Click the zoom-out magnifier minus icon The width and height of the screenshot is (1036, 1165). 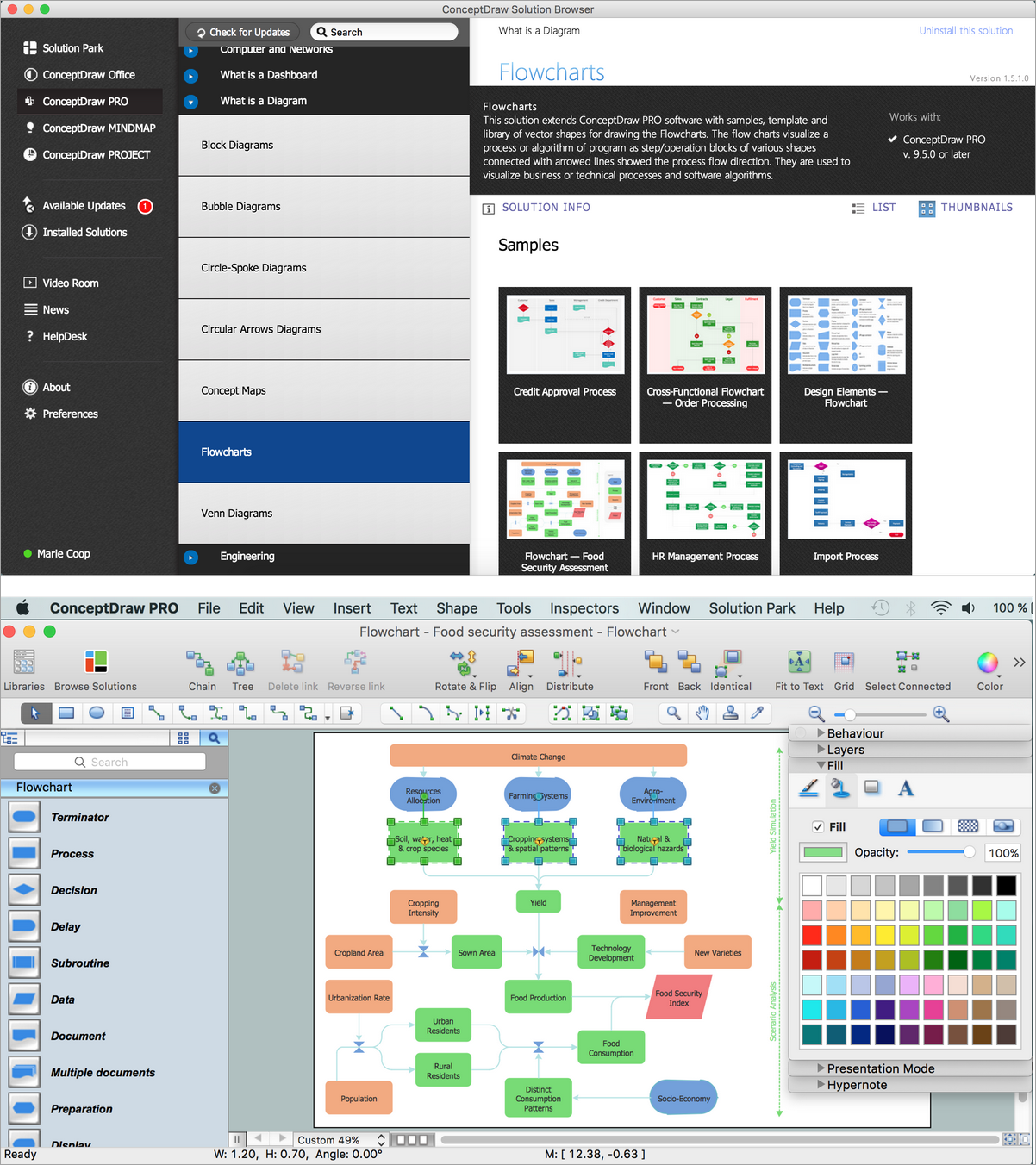click(816, 714)
